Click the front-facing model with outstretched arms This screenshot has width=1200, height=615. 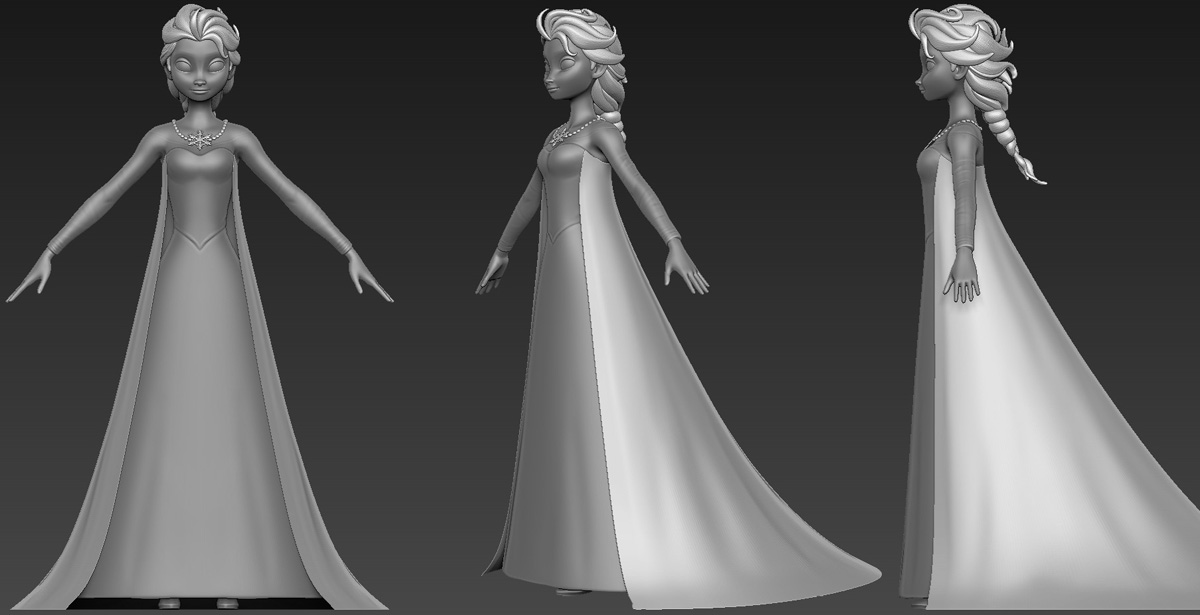click(200, 306)
